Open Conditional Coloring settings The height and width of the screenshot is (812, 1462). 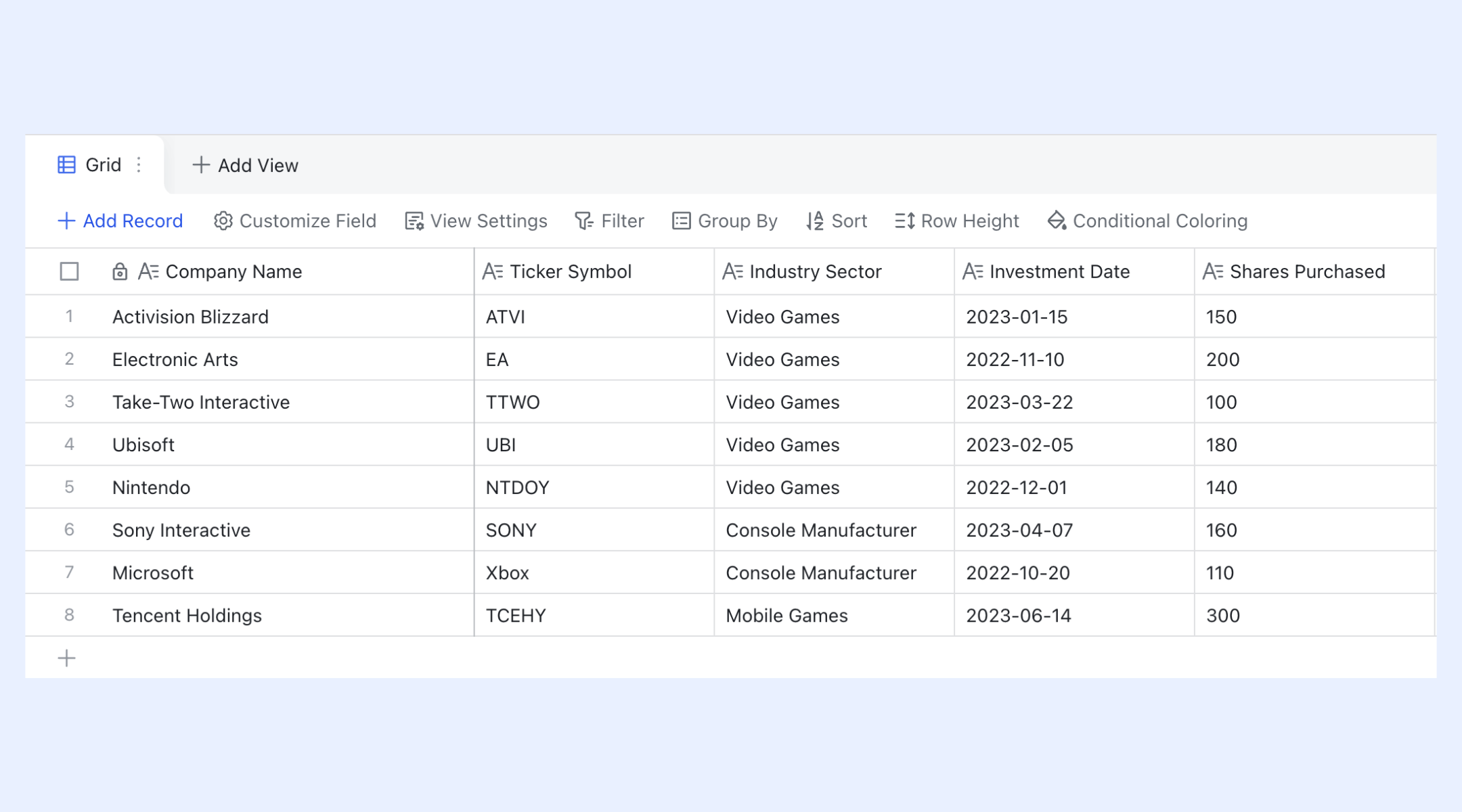click(x=1147, y=221)
